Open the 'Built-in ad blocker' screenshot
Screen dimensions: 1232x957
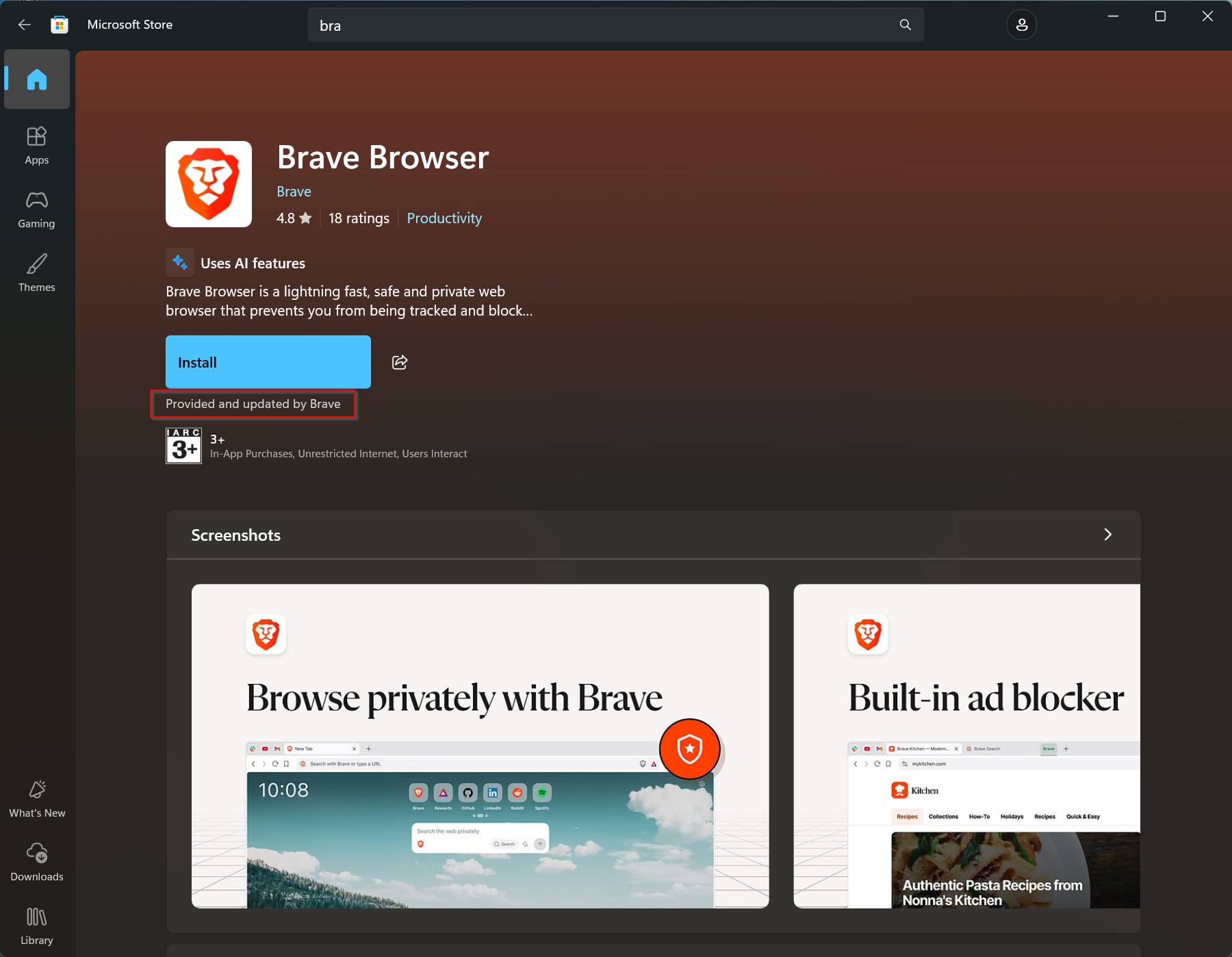coord(967,746)
